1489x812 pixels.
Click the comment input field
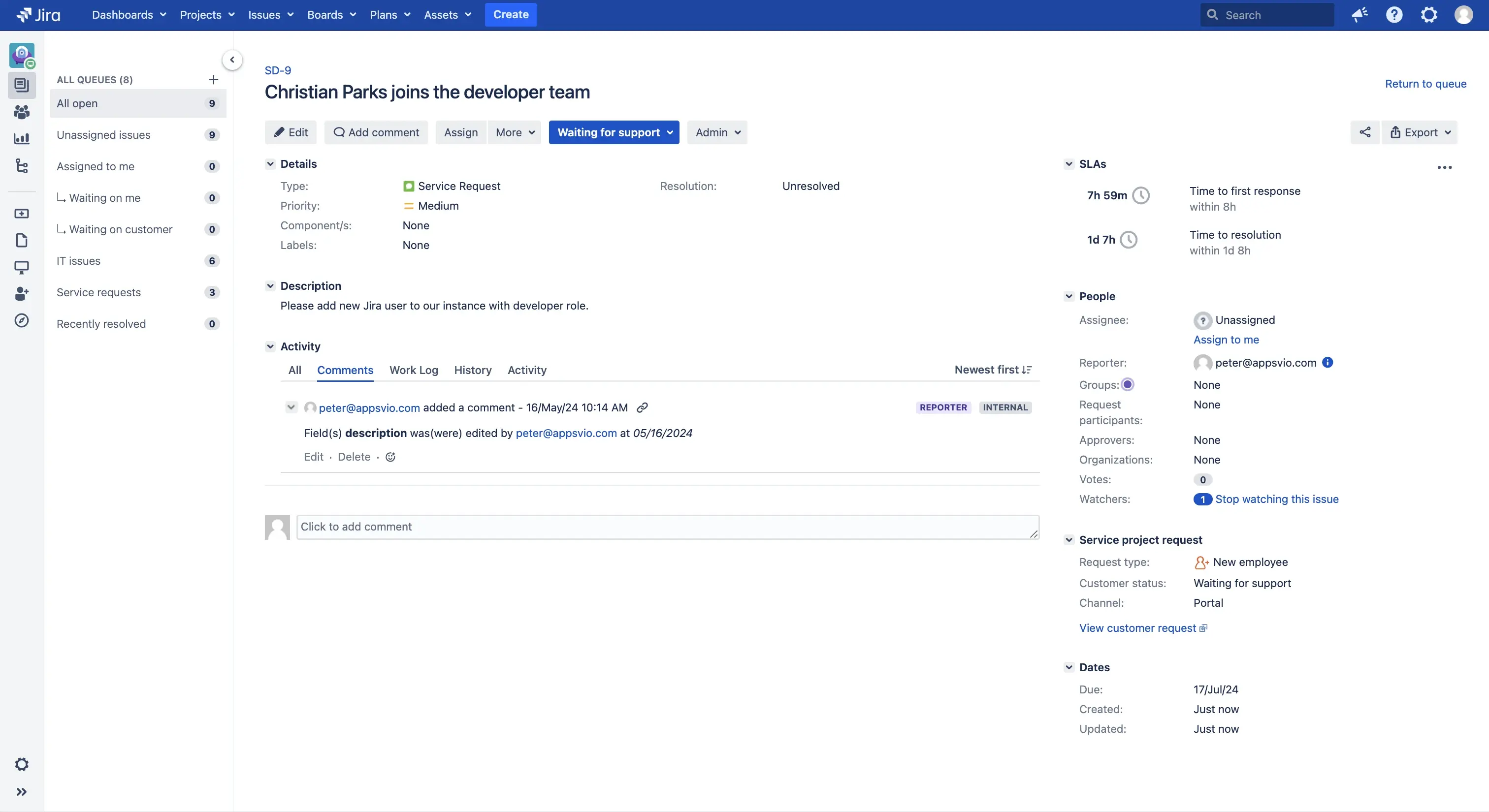(x=666, y=527)
